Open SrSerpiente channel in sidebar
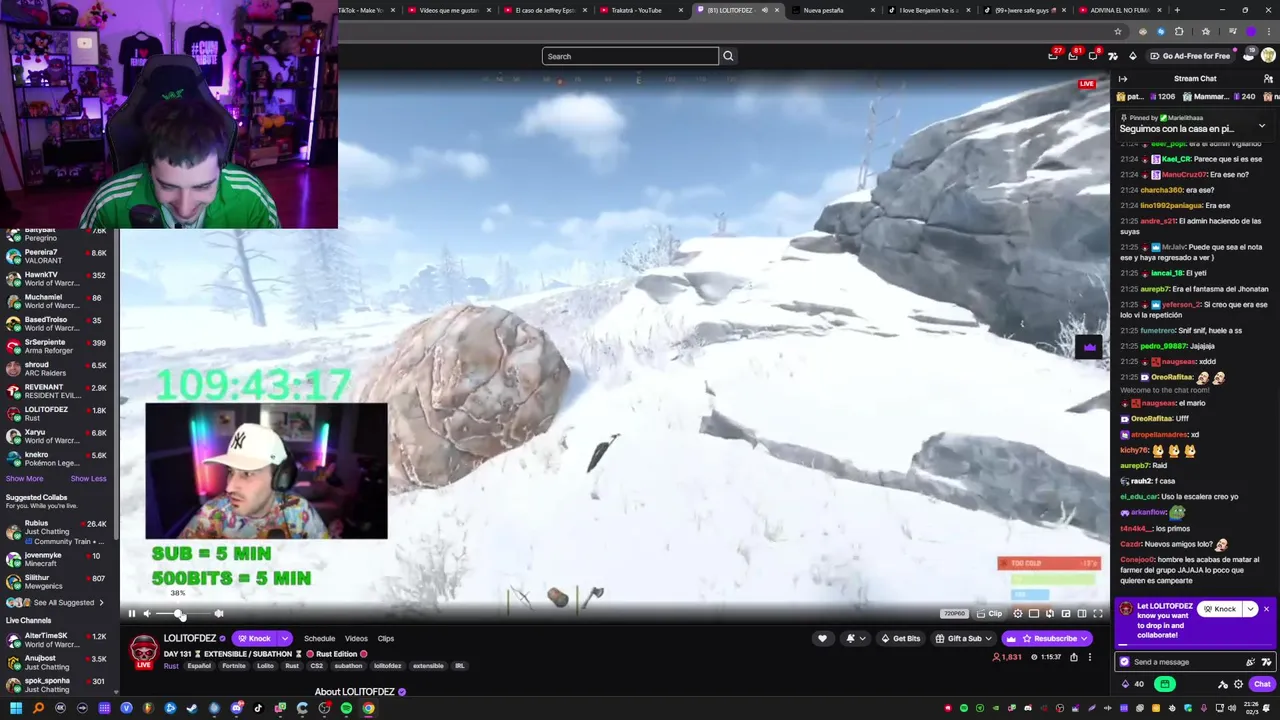The width and height of the screenshot is (1280, 720). click(58, 346)
